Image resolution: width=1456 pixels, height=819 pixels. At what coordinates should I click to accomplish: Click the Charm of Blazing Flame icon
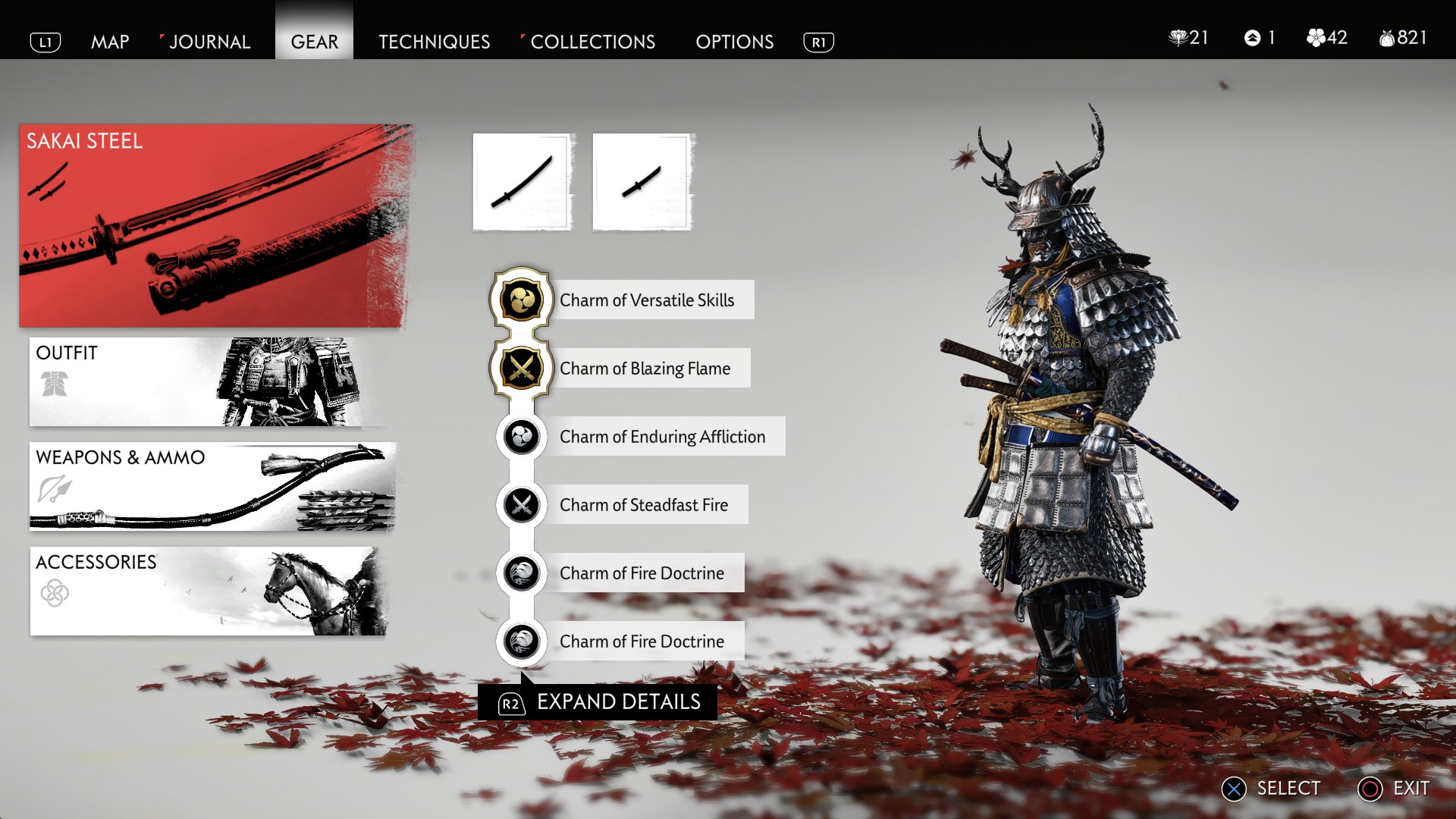521,369
